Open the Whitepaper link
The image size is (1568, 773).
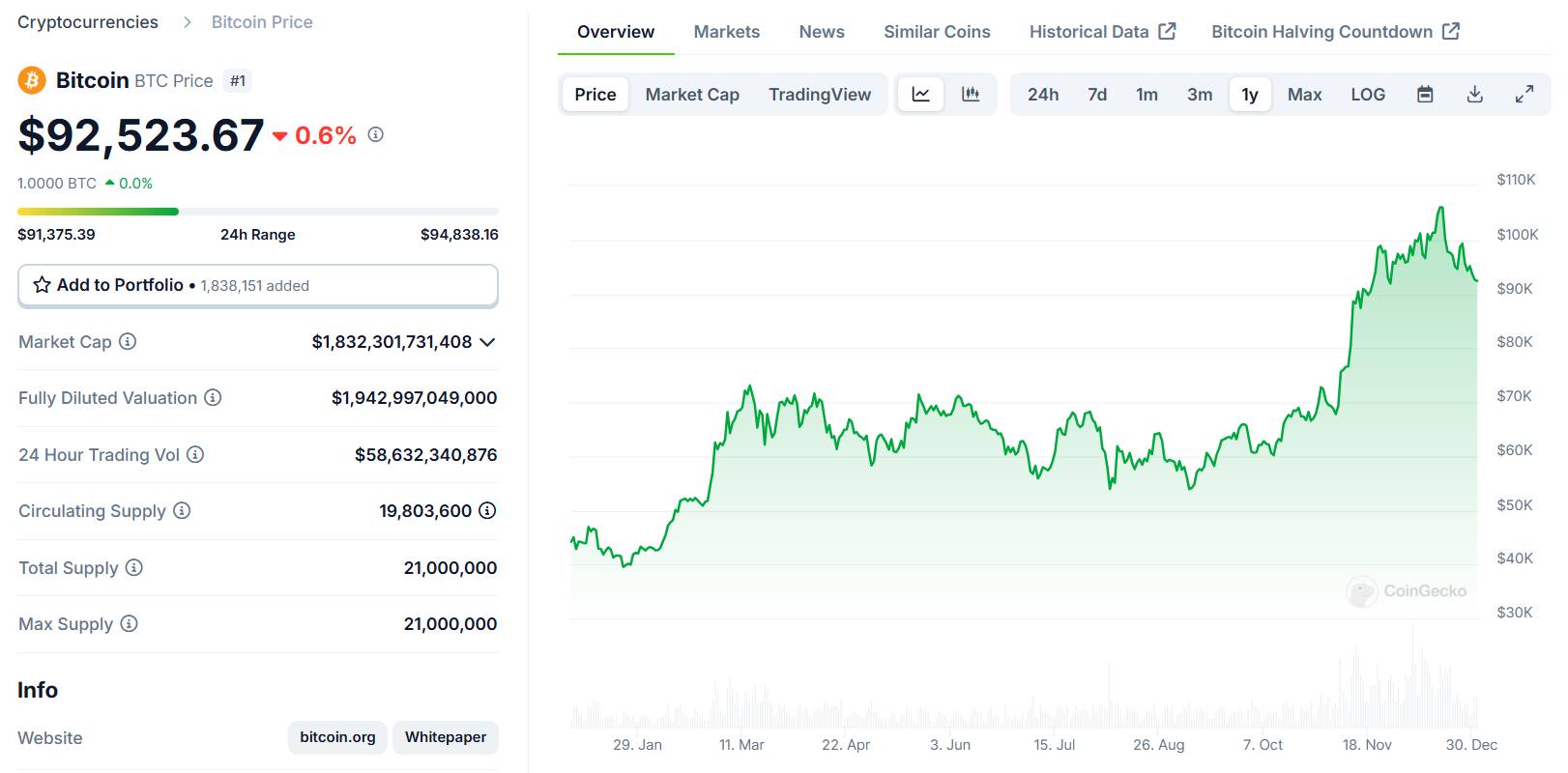[x=446, y=737]
